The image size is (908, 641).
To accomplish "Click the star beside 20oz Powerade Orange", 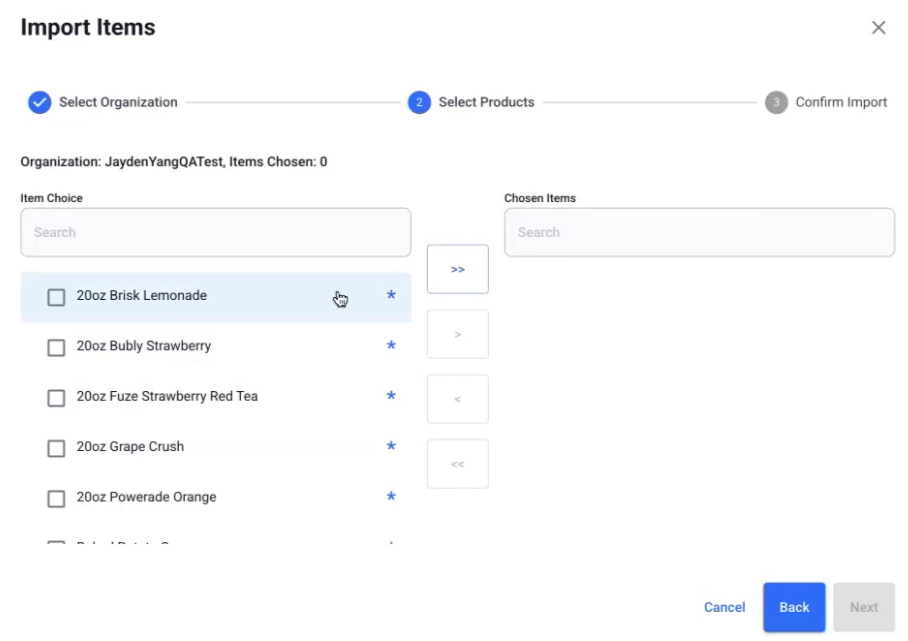I will [x=391, y=497].
